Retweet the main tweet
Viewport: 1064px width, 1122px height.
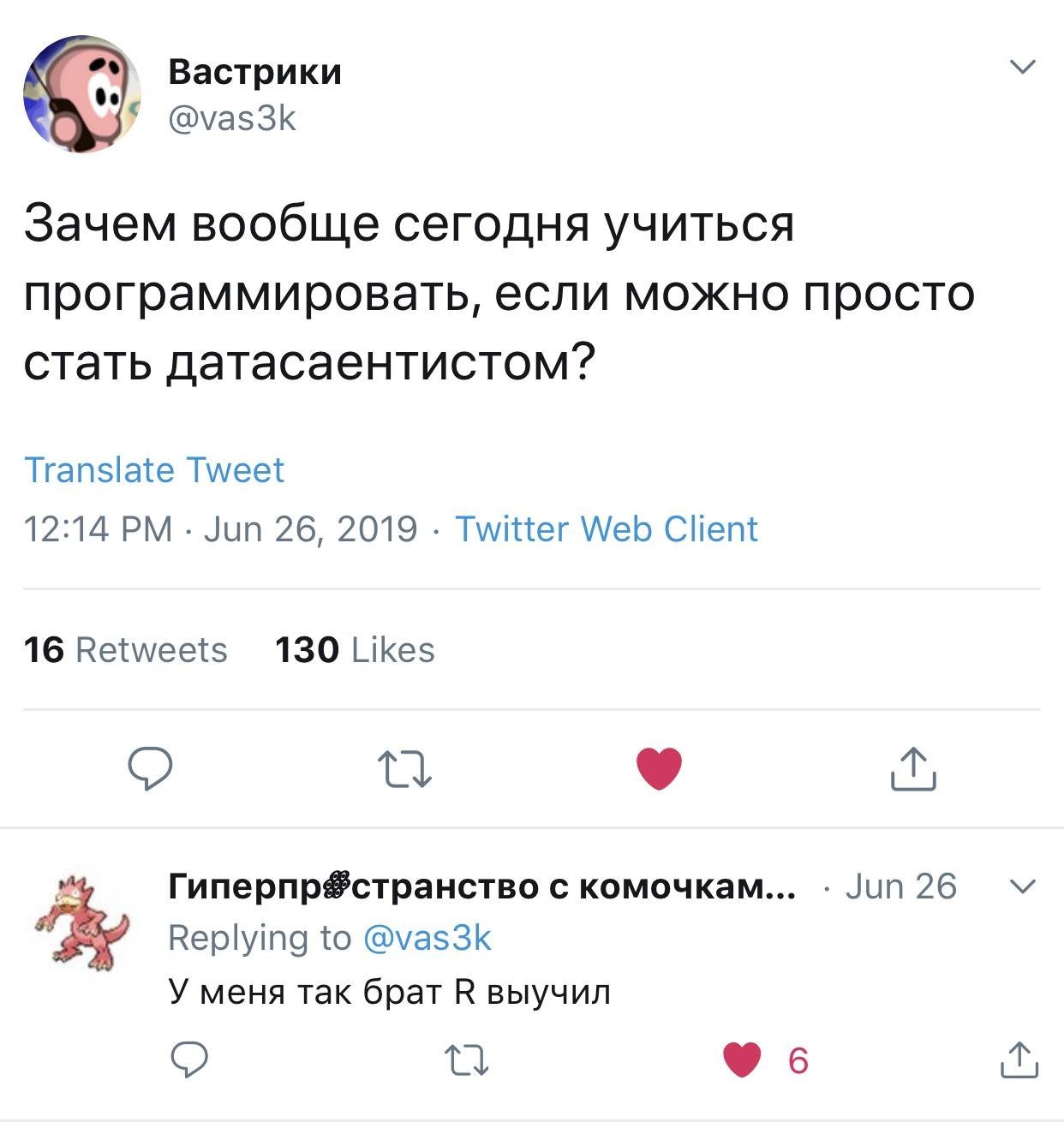(405, 768)
